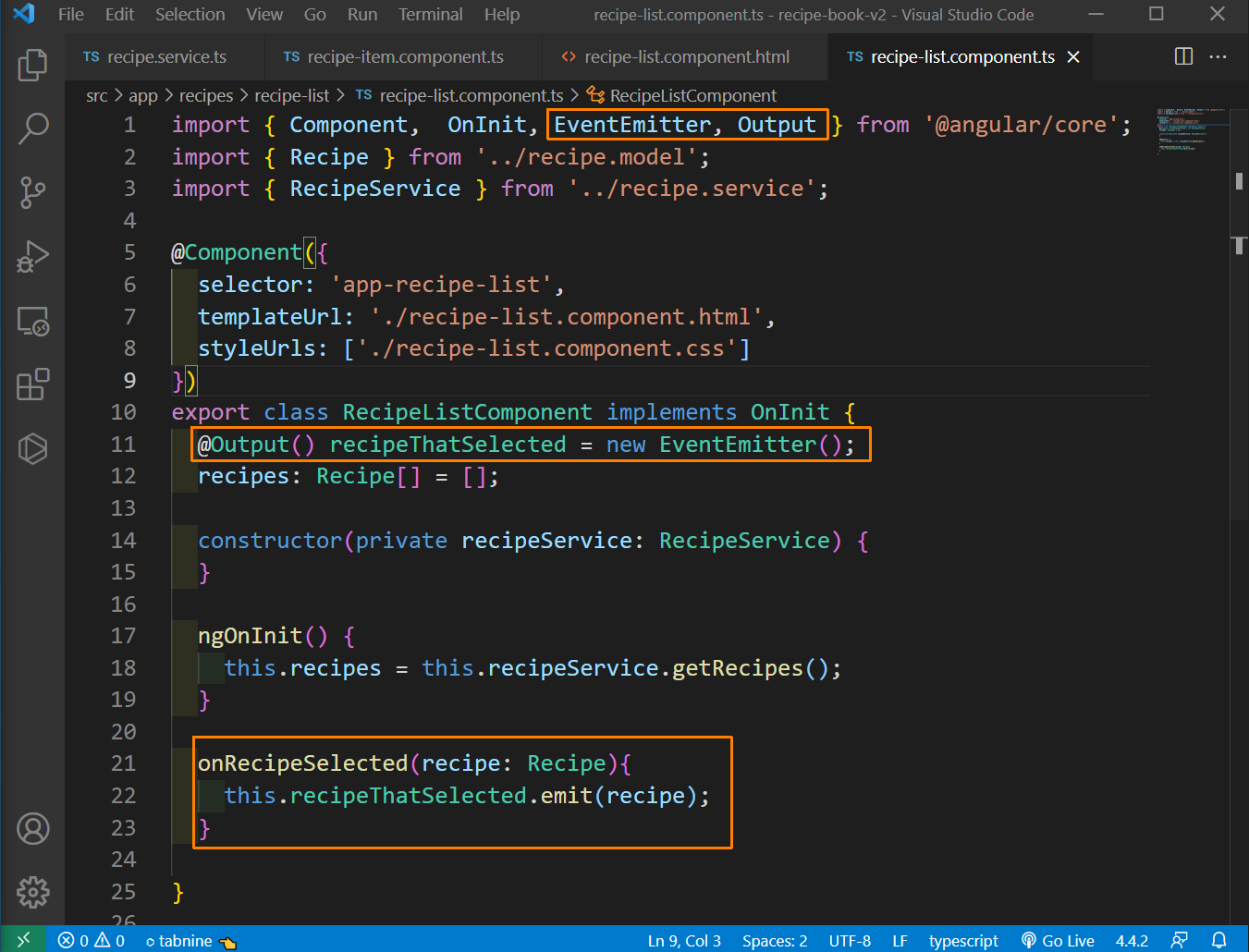The image size is (1249, 952).
Task: Open the Terminal menu
Action: [431, 15]
